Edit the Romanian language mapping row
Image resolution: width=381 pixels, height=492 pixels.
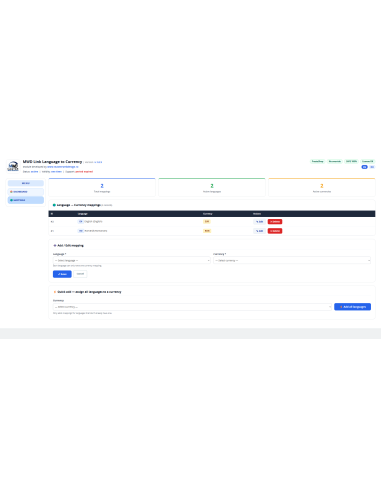point(259,231)
